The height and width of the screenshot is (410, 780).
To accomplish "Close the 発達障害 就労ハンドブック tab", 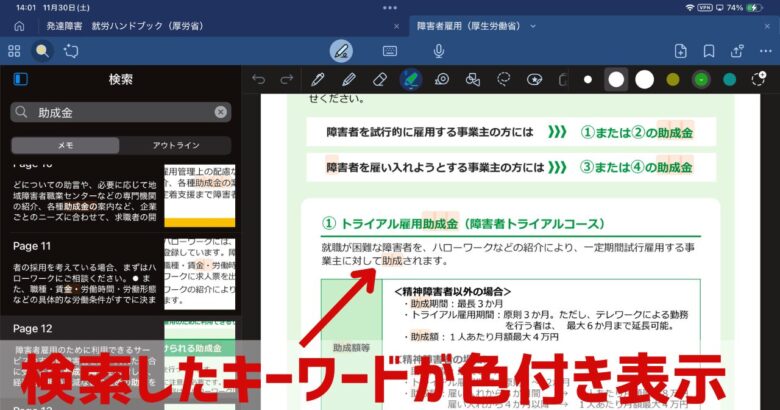I will pyautogui.click(x=396, y=26).
